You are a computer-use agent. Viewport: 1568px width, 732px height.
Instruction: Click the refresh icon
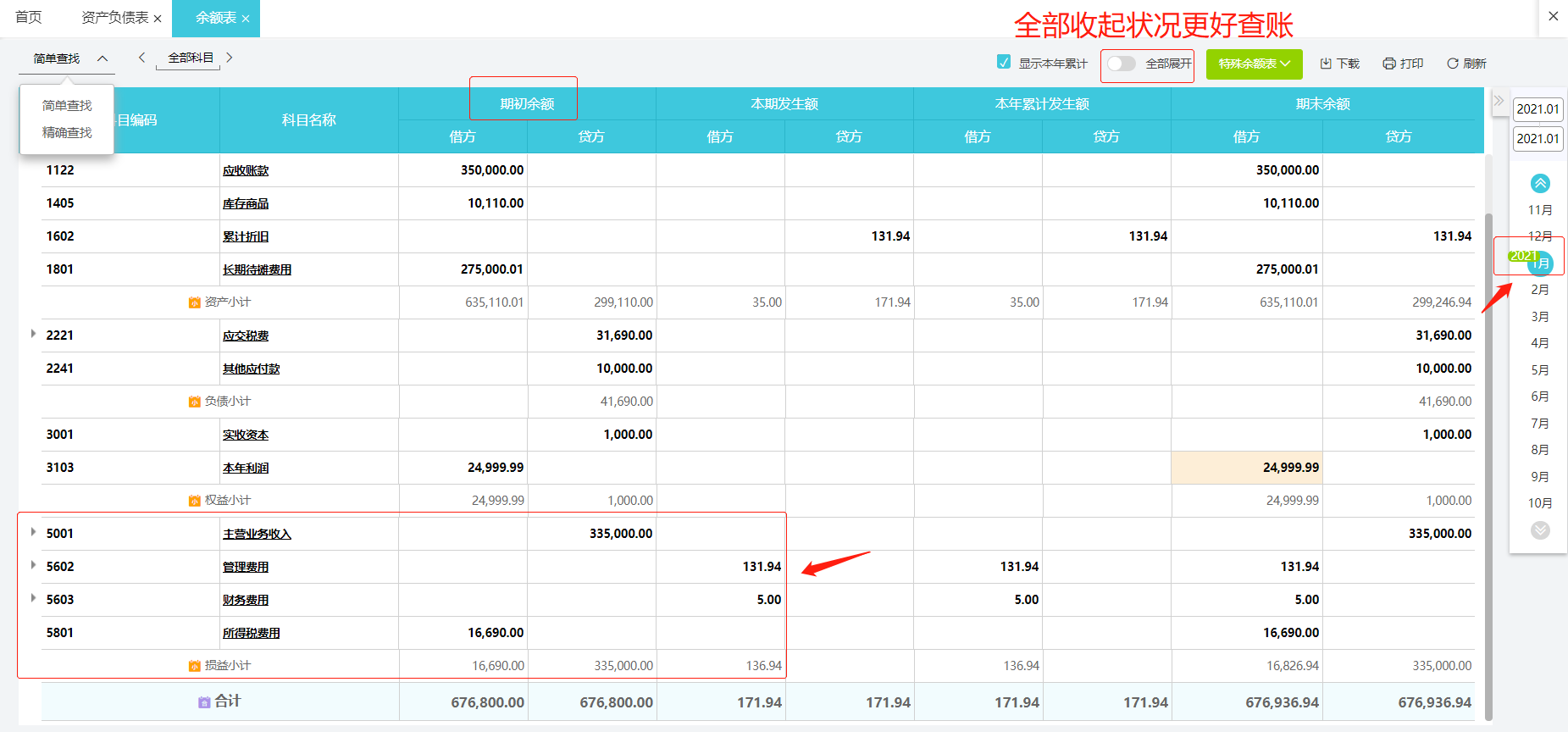1453,64
